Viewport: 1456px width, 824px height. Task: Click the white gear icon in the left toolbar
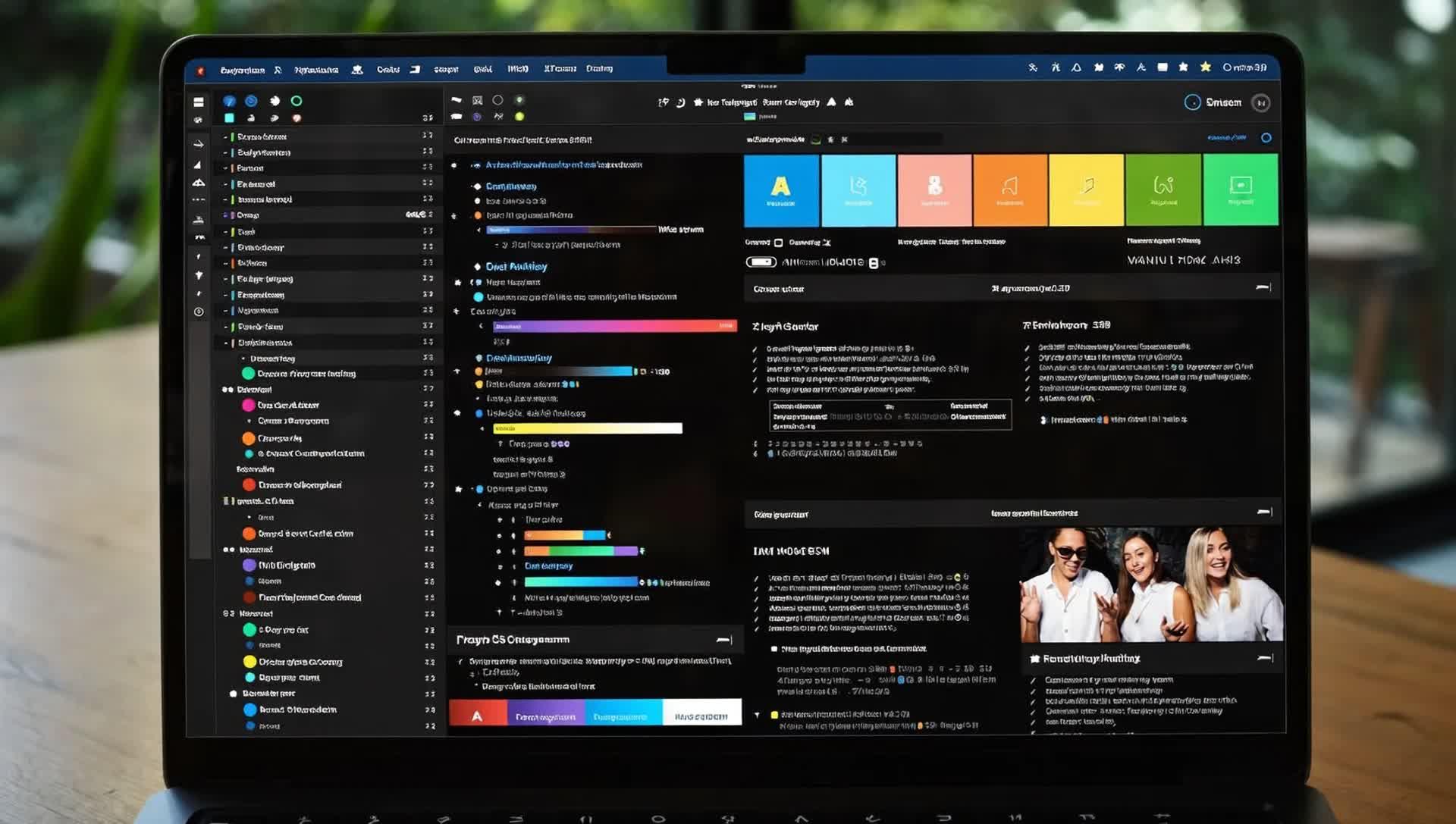(x=275, y=101)
